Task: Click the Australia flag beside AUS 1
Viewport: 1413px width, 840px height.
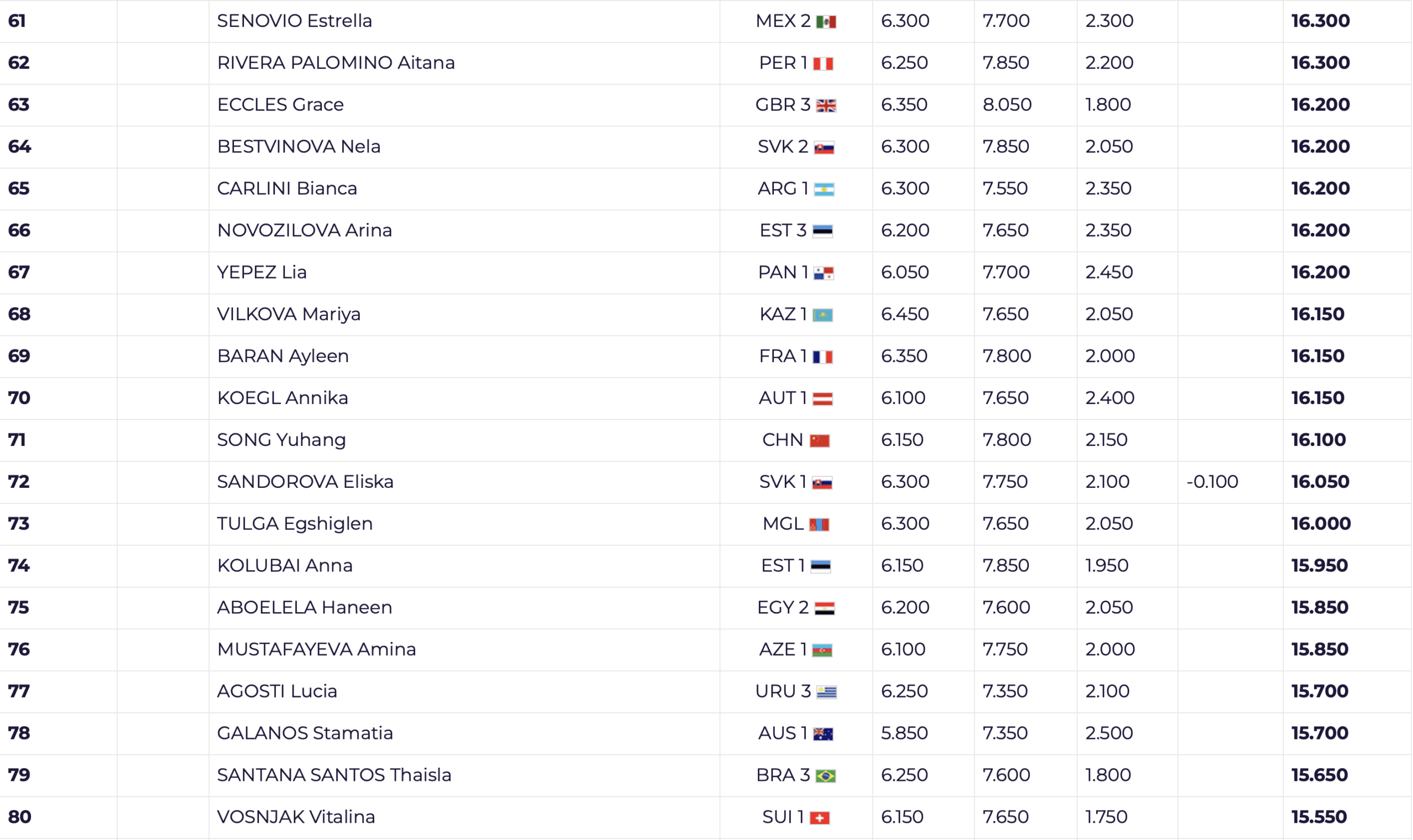Action: (823, 734)
